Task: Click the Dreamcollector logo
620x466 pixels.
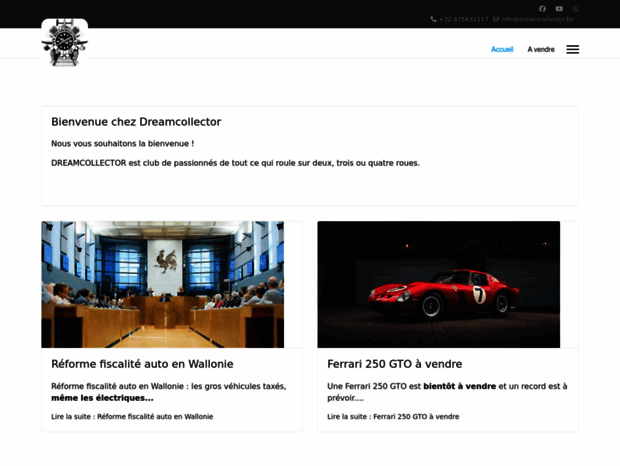Action: [x=64, y=43]
